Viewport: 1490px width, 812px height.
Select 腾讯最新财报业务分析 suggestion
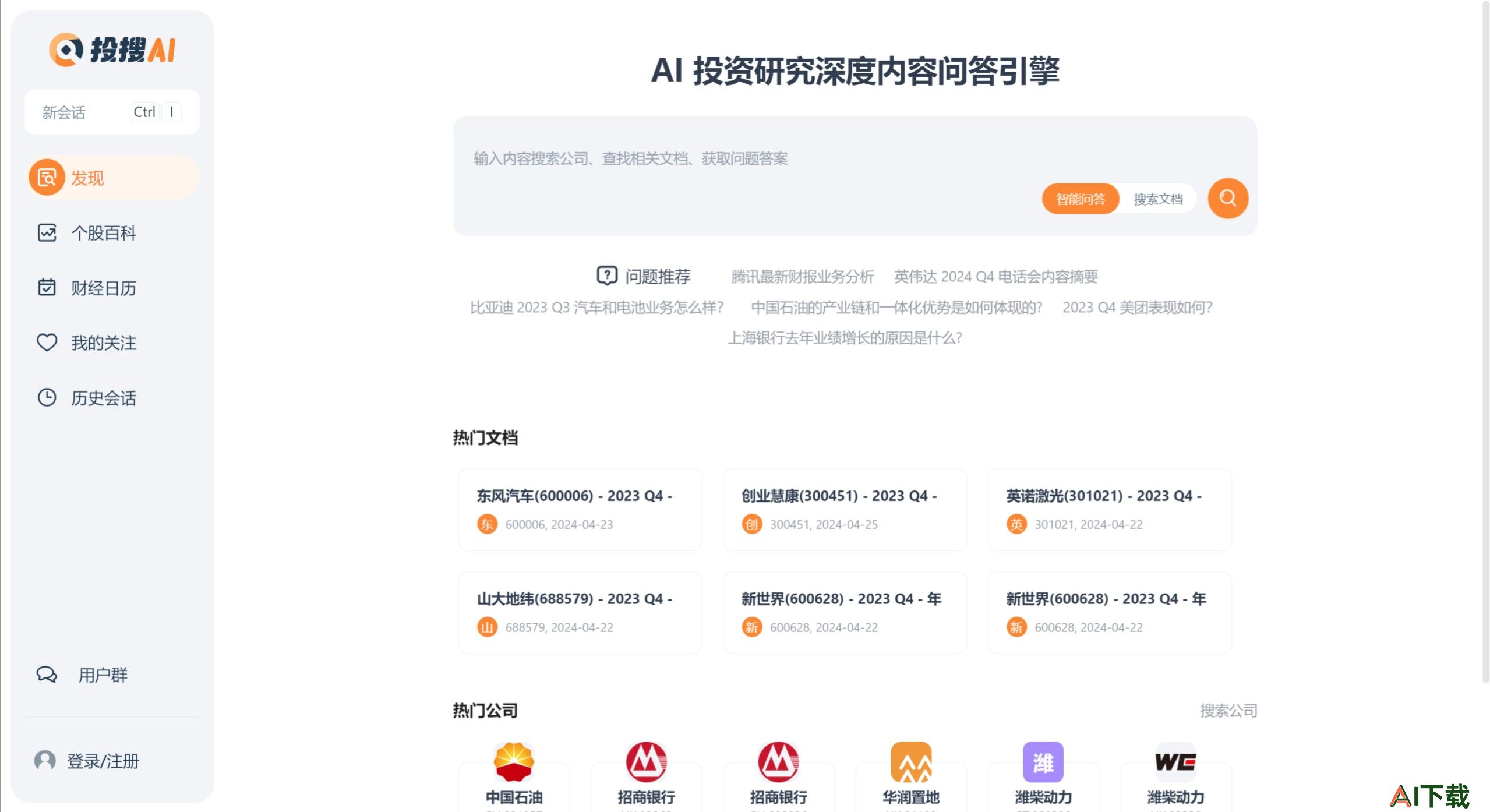802,276
